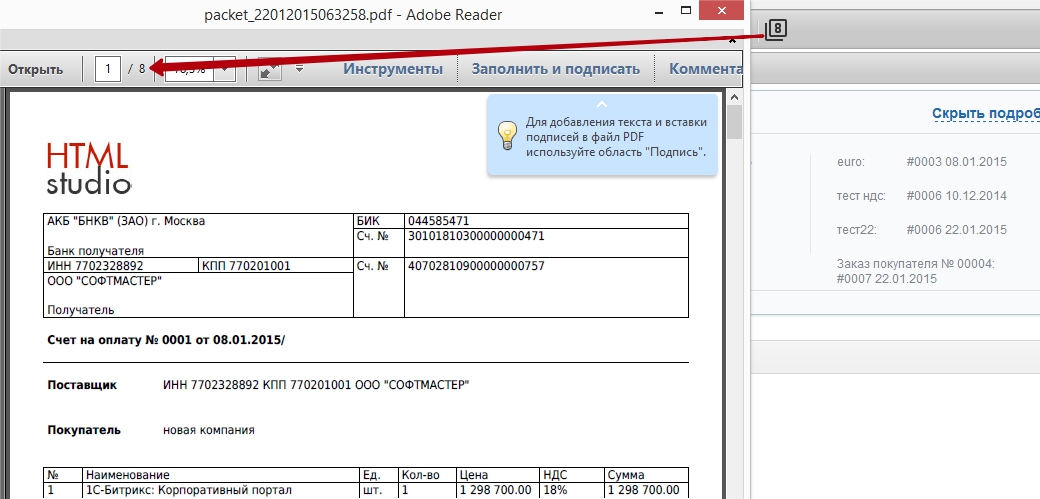Click the light bulb tip icon
The image size is (1040, 499).
[x=508, y=135]
